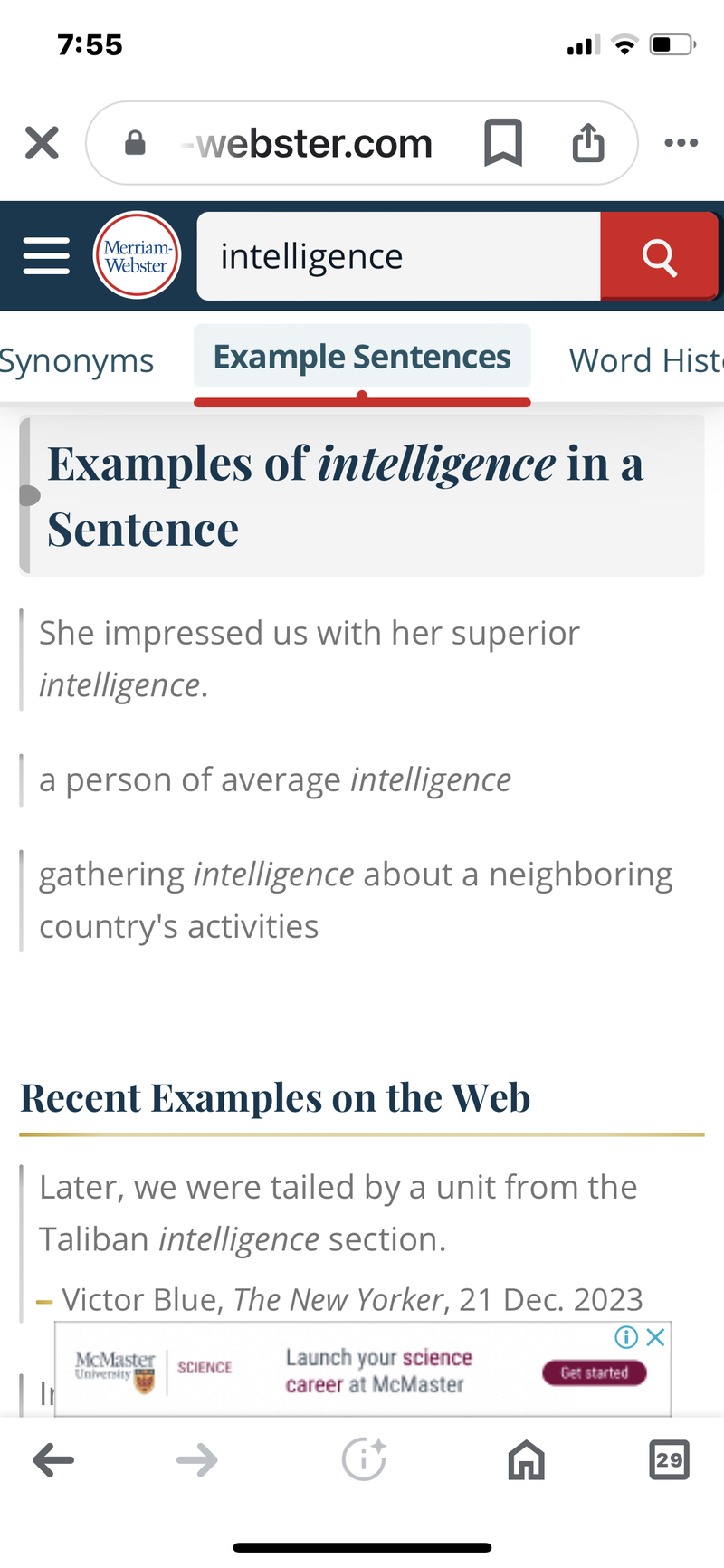
Task: Tap the red search magnifier button
Action: point(658,255)
